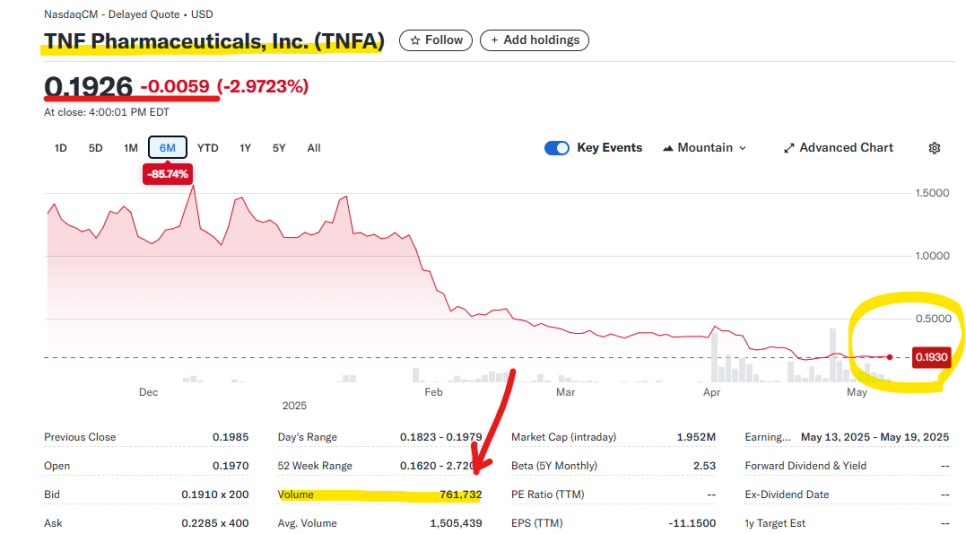Click the 52 Week Range label
This screenshot has width=966, height=534.
click(x=315, y=466)
